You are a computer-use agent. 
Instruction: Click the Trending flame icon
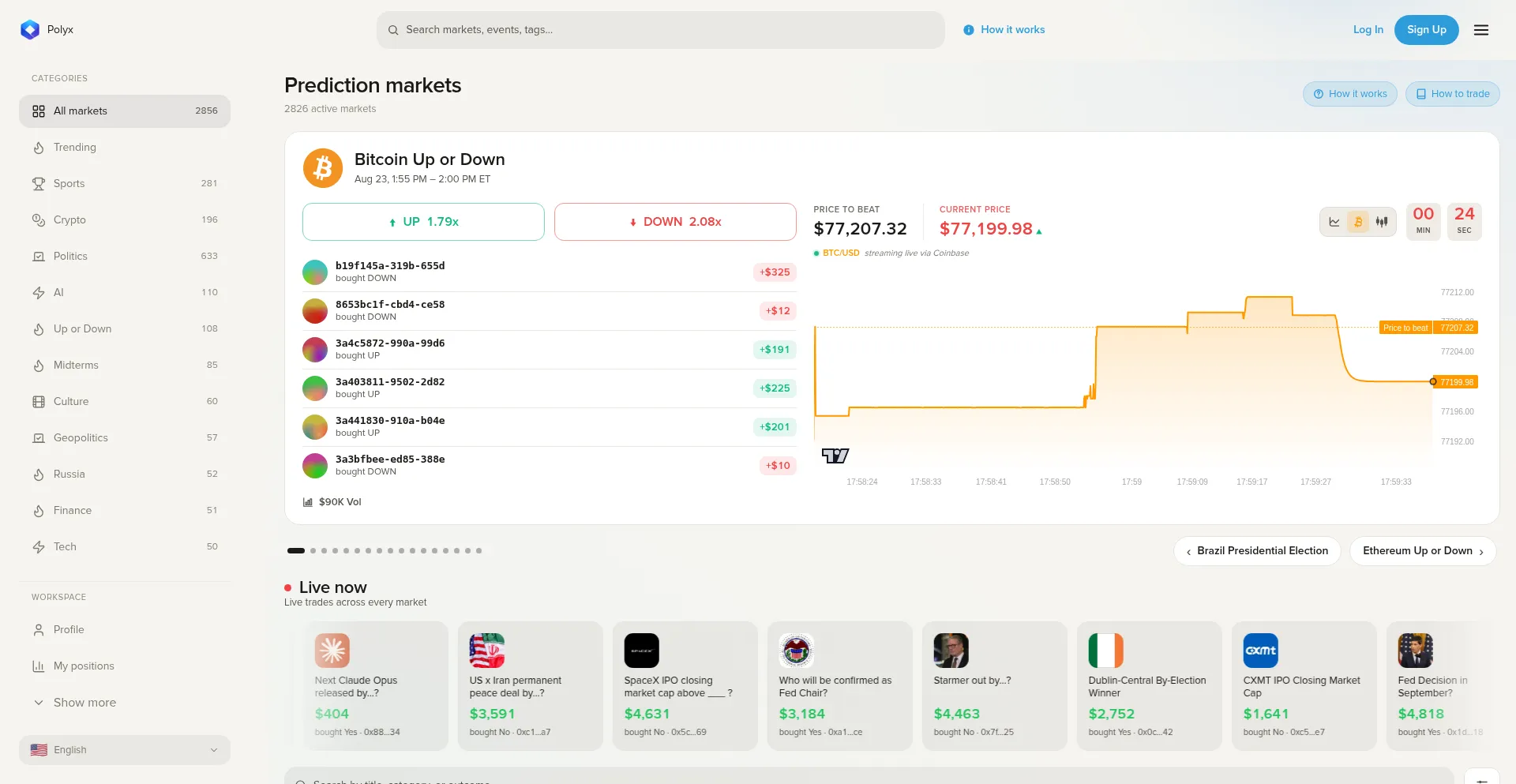(39, 148)
